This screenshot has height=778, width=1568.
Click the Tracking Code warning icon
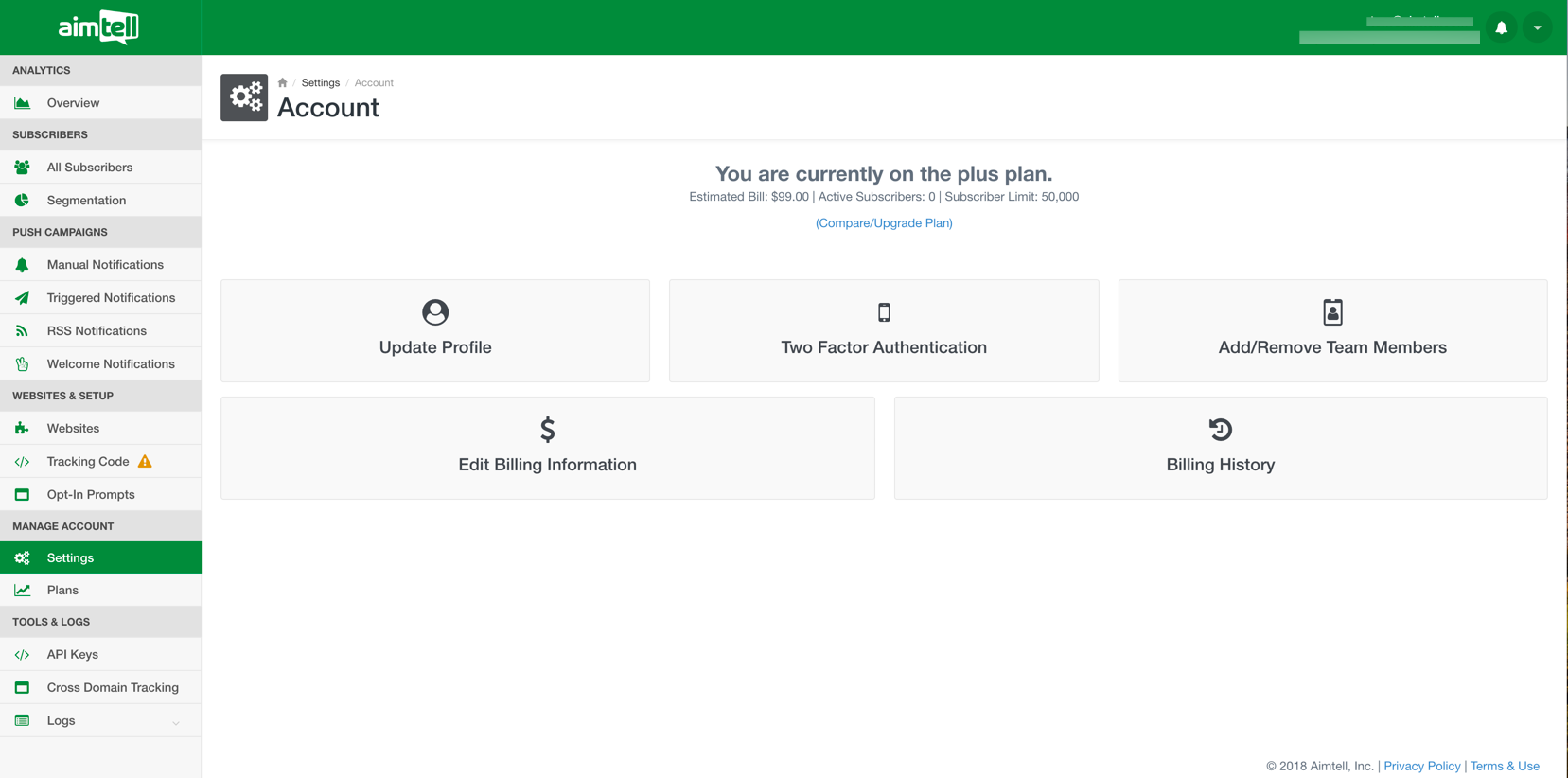point(145,462)
